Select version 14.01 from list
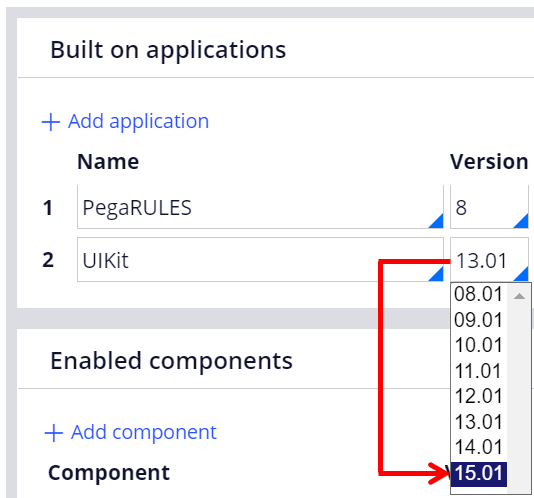This screenshot has height=498, width=534. click(x=478, y=447)
